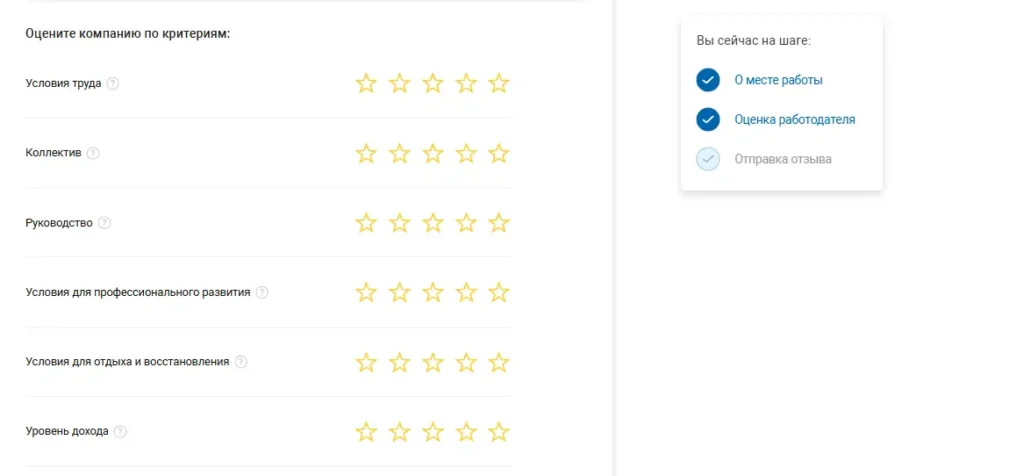The height and width of the screenshot is (476, 1024).
Task: Open tooltip icon for Условия для профессионального развития
Action: 262,293
